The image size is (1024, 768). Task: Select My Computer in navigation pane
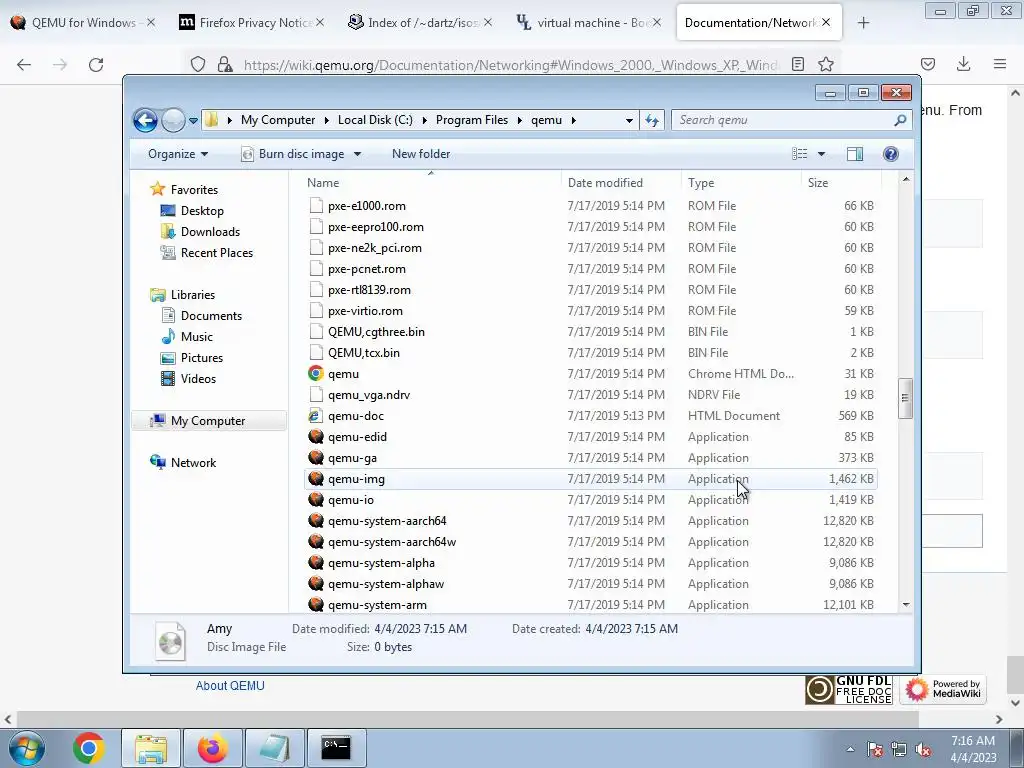[x=208, y=421]
